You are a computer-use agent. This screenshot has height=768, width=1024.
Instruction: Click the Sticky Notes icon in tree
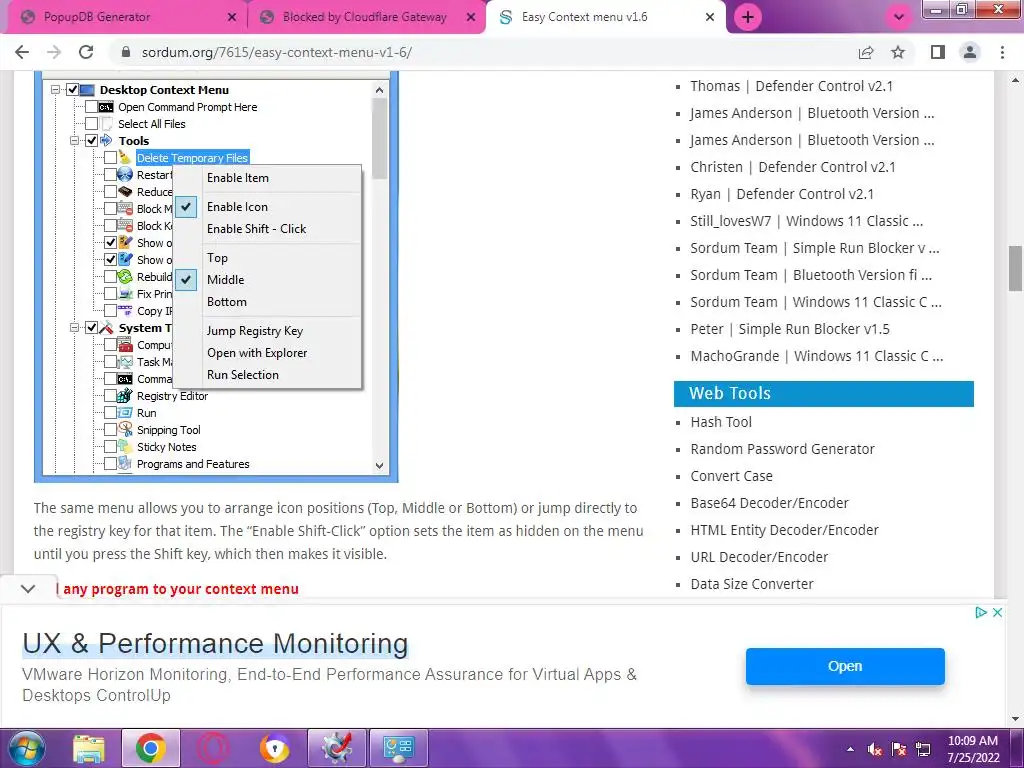click(125, 447)
